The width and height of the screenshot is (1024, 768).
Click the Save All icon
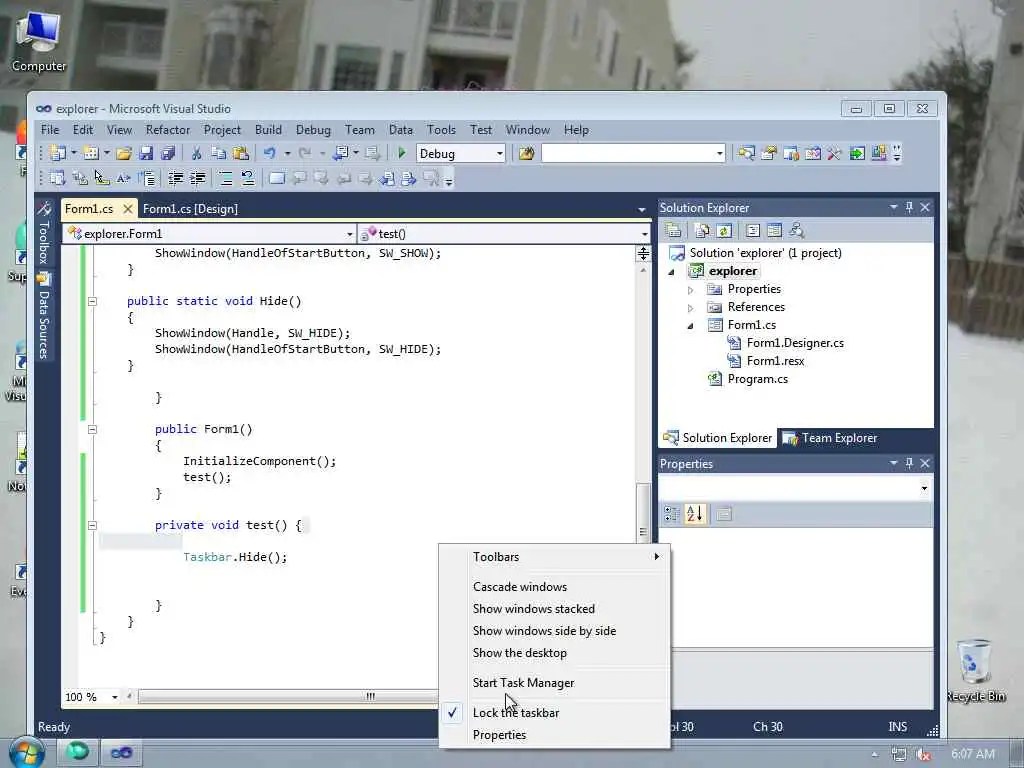tap(168, 153)
